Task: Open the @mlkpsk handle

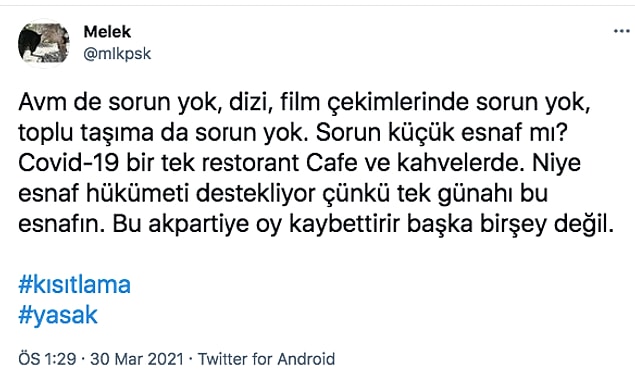Action: pos(117,53)
